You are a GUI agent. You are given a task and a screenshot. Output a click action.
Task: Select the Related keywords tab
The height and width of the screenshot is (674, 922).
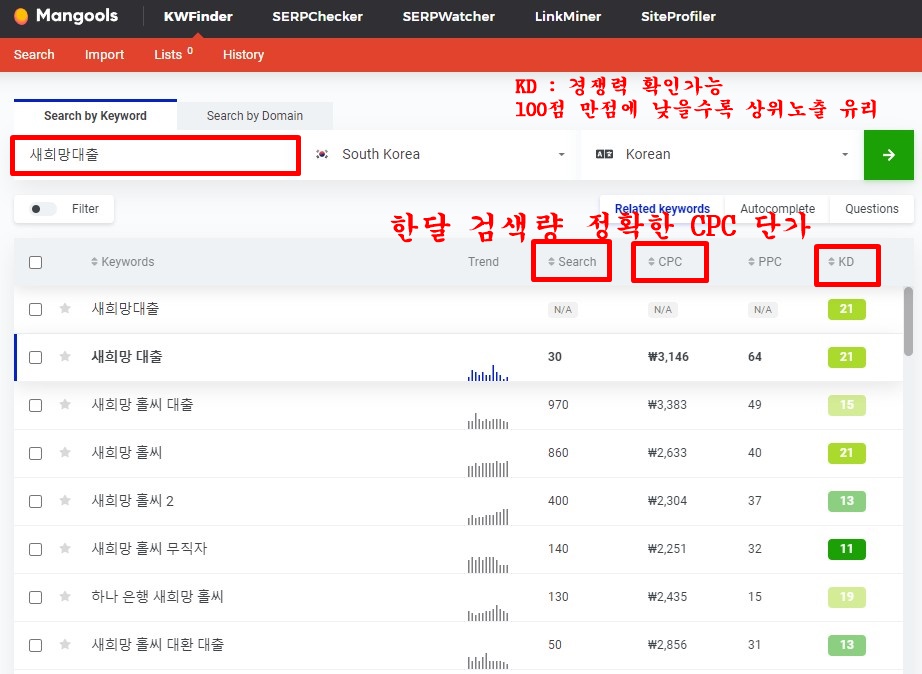[662, 209]
